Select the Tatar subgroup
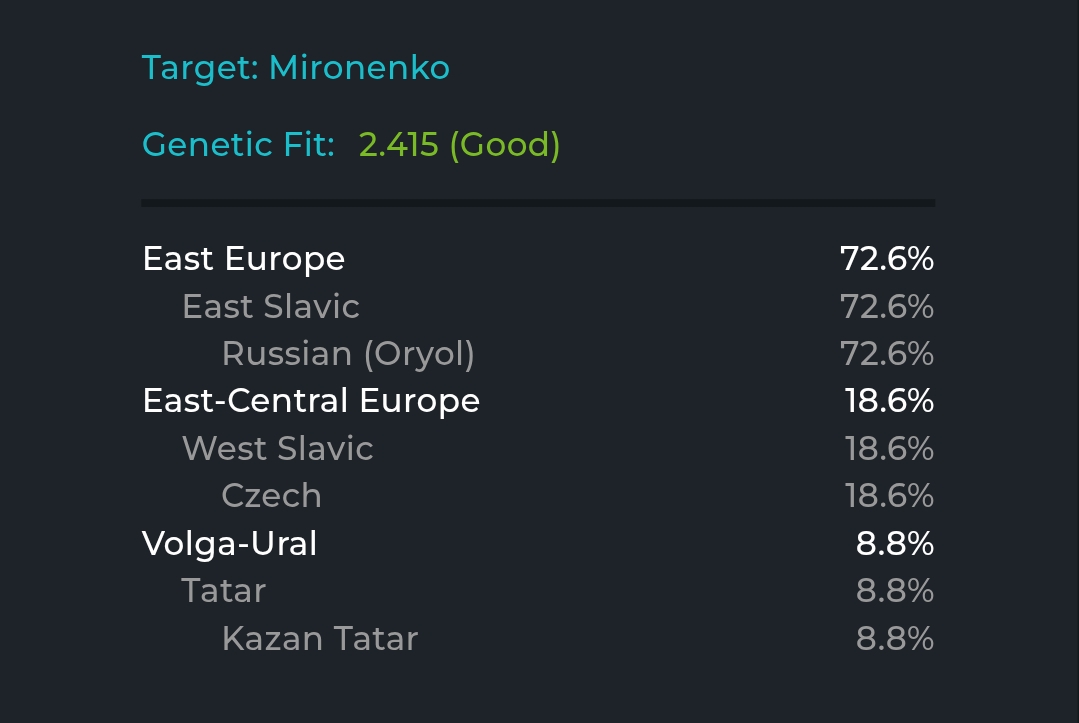 [223, 591]
